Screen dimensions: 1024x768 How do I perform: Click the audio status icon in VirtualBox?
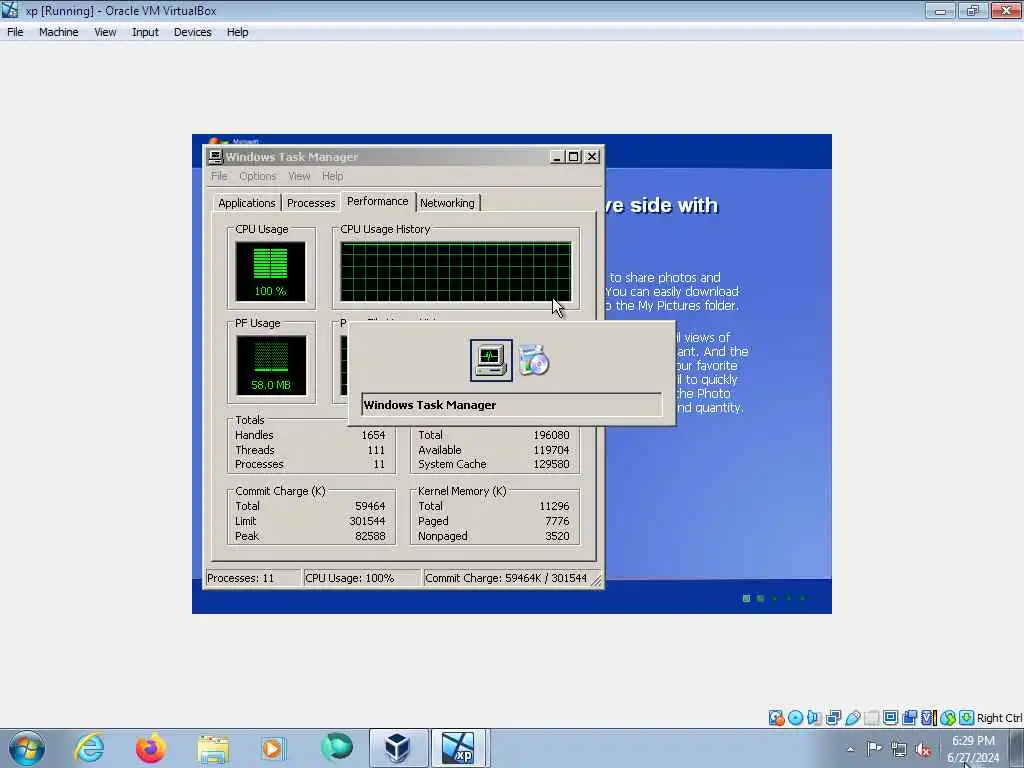coord(814,718)
